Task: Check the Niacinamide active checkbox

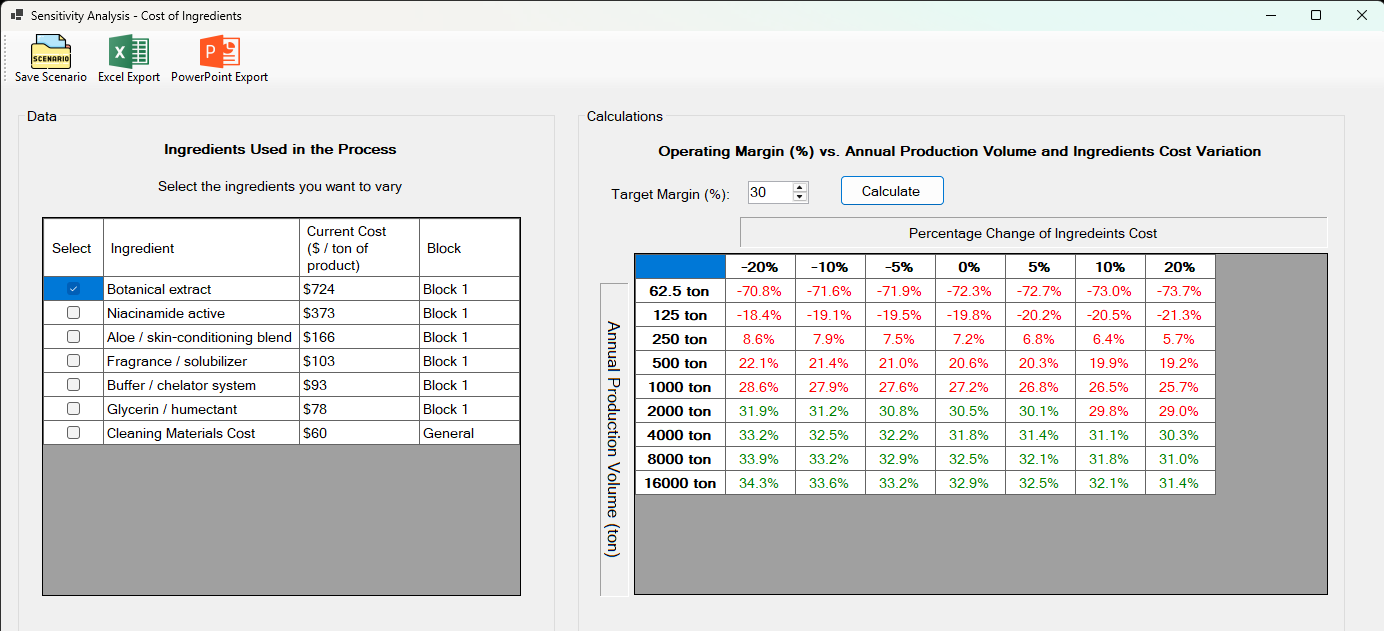Action: (73, 313)
